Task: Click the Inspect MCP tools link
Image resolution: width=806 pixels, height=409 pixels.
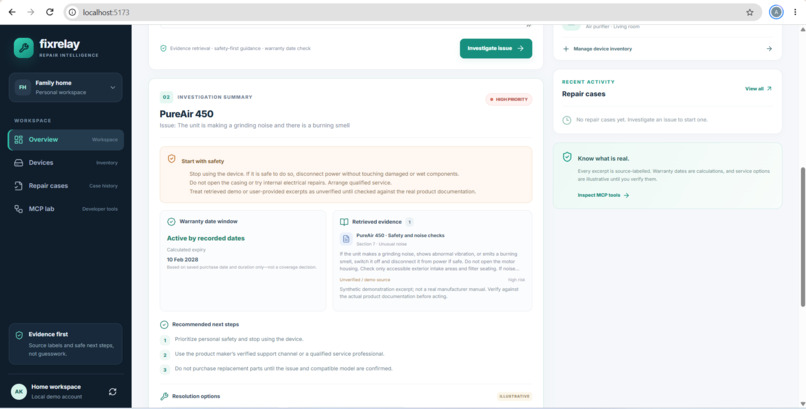Action: (x=603, y=195)
